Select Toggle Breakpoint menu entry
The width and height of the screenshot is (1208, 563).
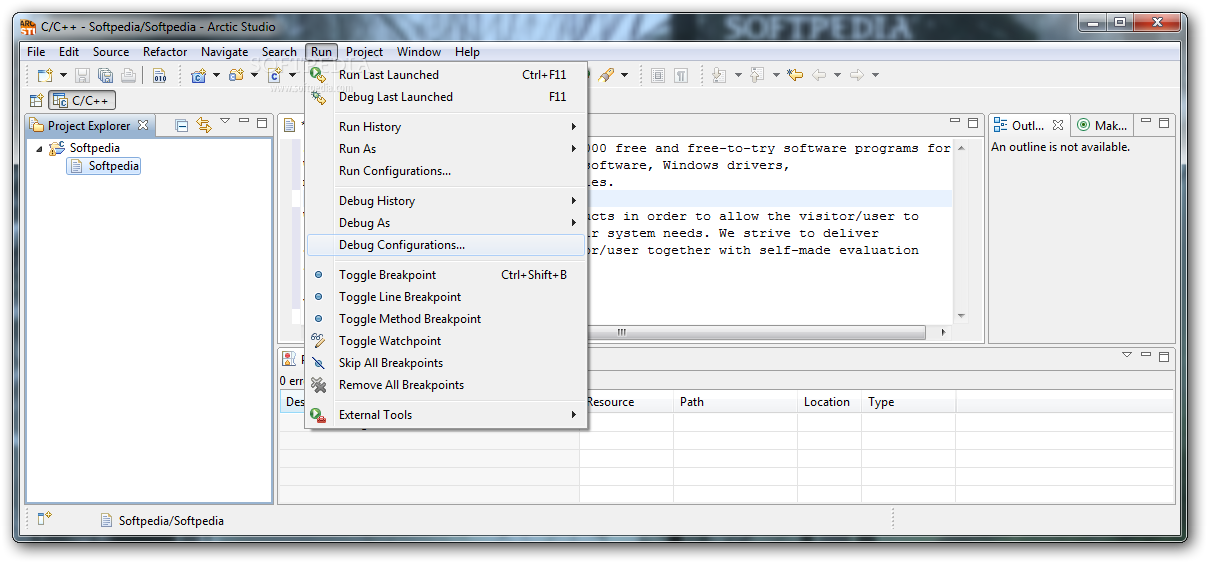point(445,275)
